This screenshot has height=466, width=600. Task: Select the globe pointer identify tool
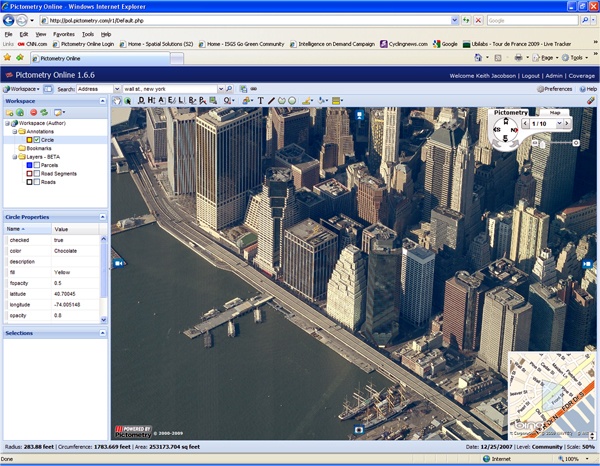127,101
